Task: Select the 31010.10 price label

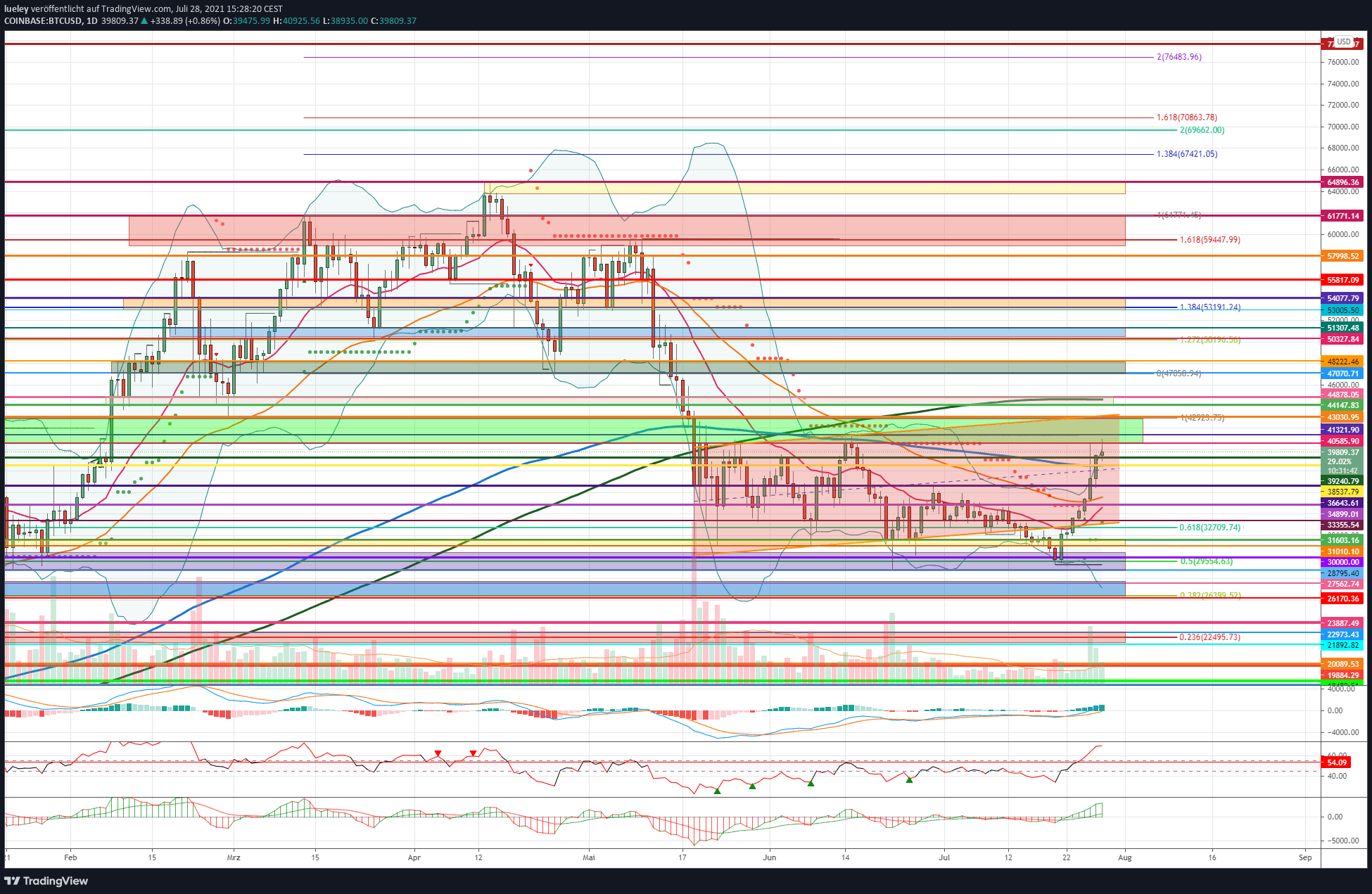Action: pos(1342,551)
